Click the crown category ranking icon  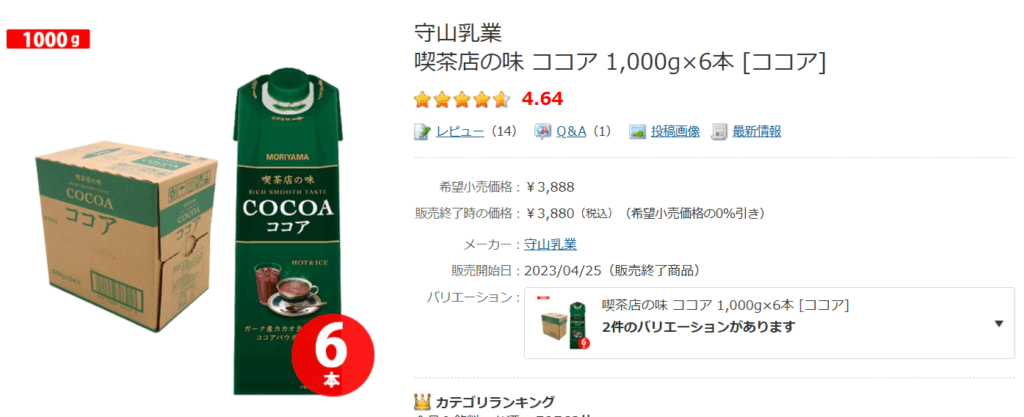pyautogui.click(x=423, y=401)
